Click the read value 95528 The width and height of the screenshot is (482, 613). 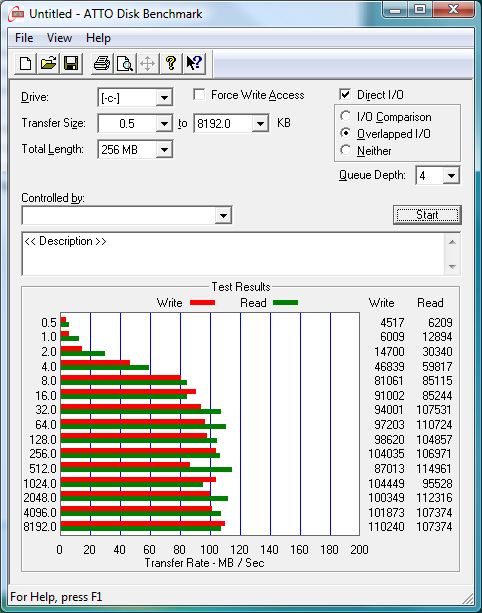click(x=437, y=484)
